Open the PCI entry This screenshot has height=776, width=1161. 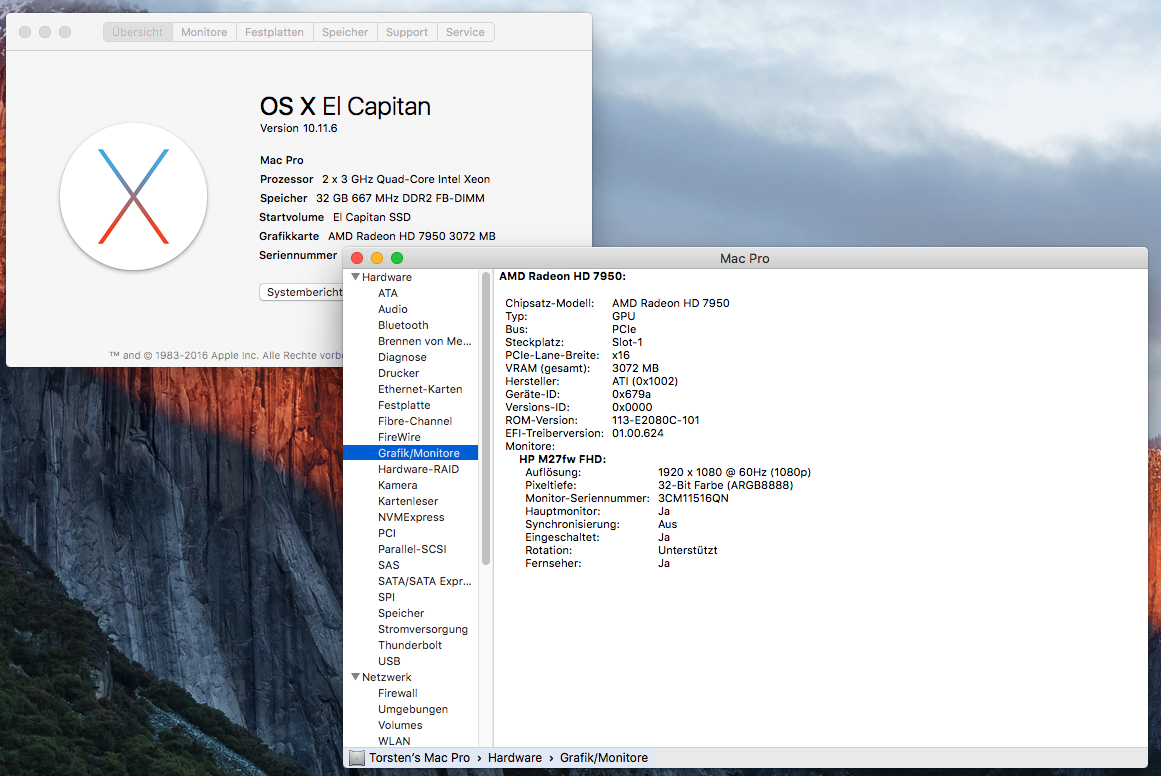(x=387, y=533)
